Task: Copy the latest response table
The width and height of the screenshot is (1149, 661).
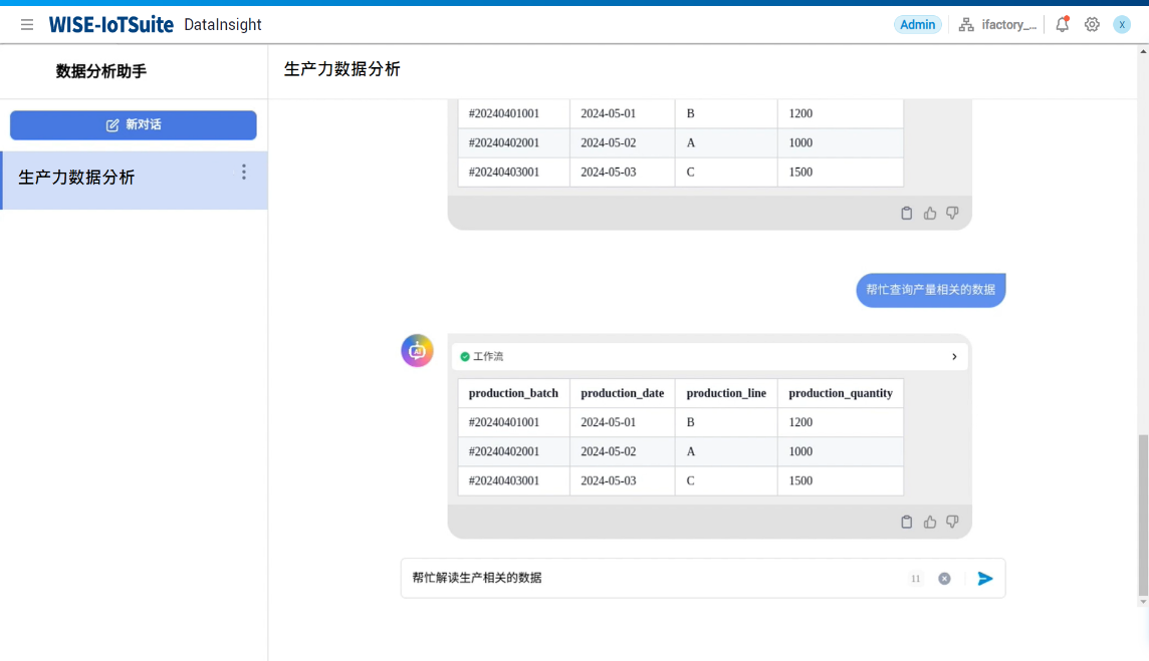Action: point(907,522)
